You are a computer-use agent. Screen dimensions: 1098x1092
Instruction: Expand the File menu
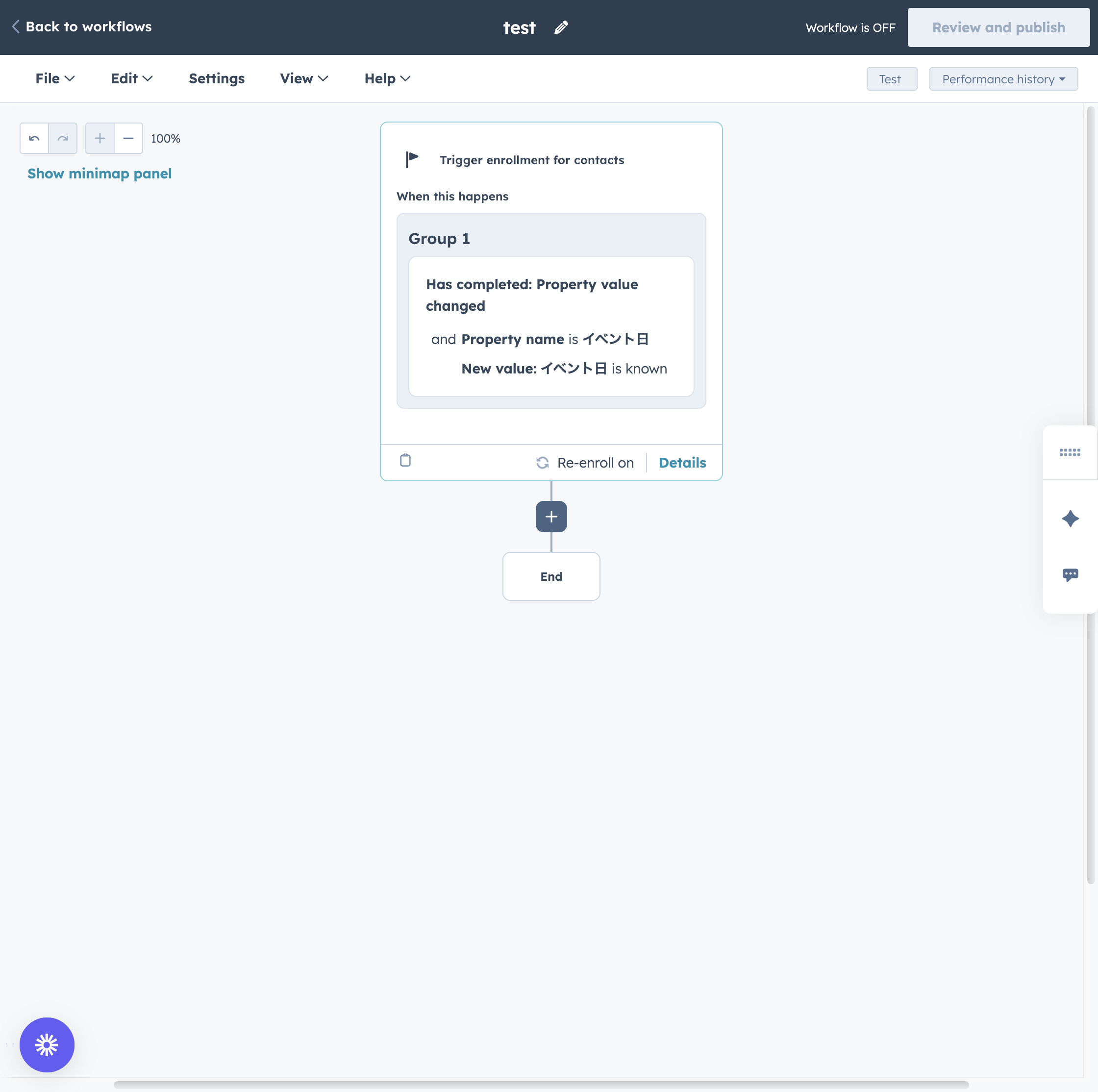[x=54, y=78]
